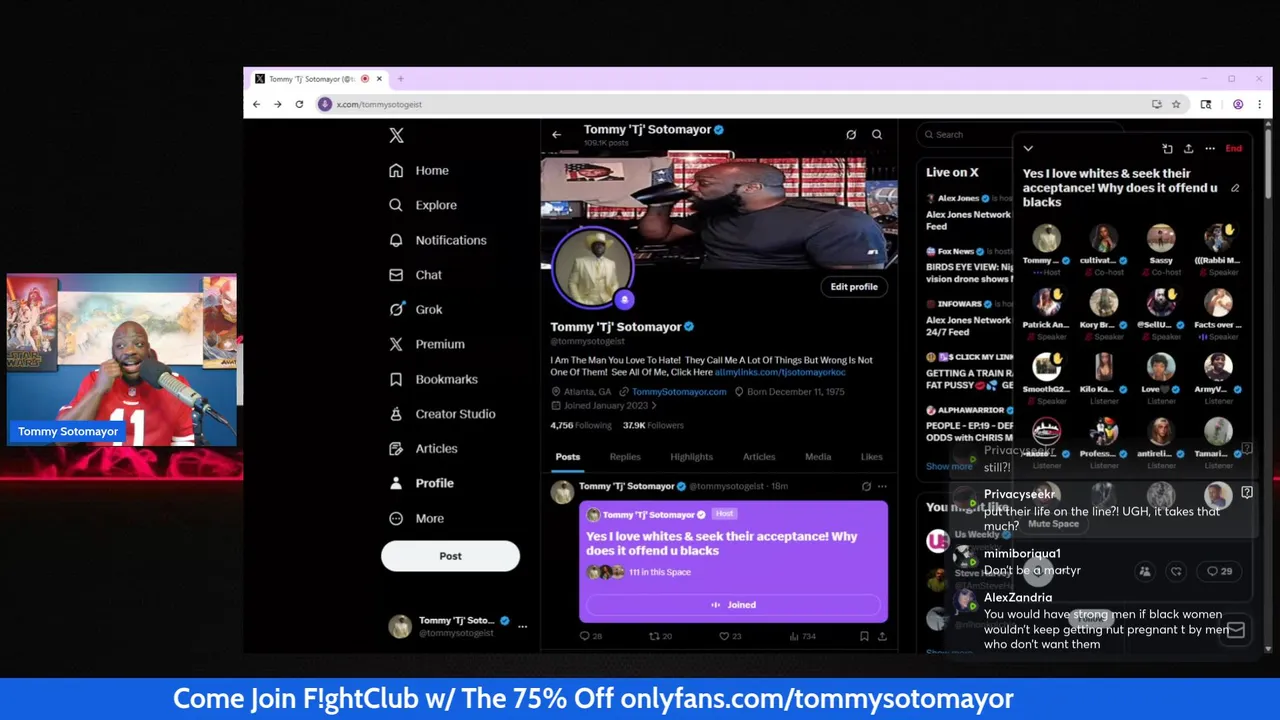Click the Profile icon in the sidebar
This screenshot has height=720, width=1280.
(x=396, y=483)
